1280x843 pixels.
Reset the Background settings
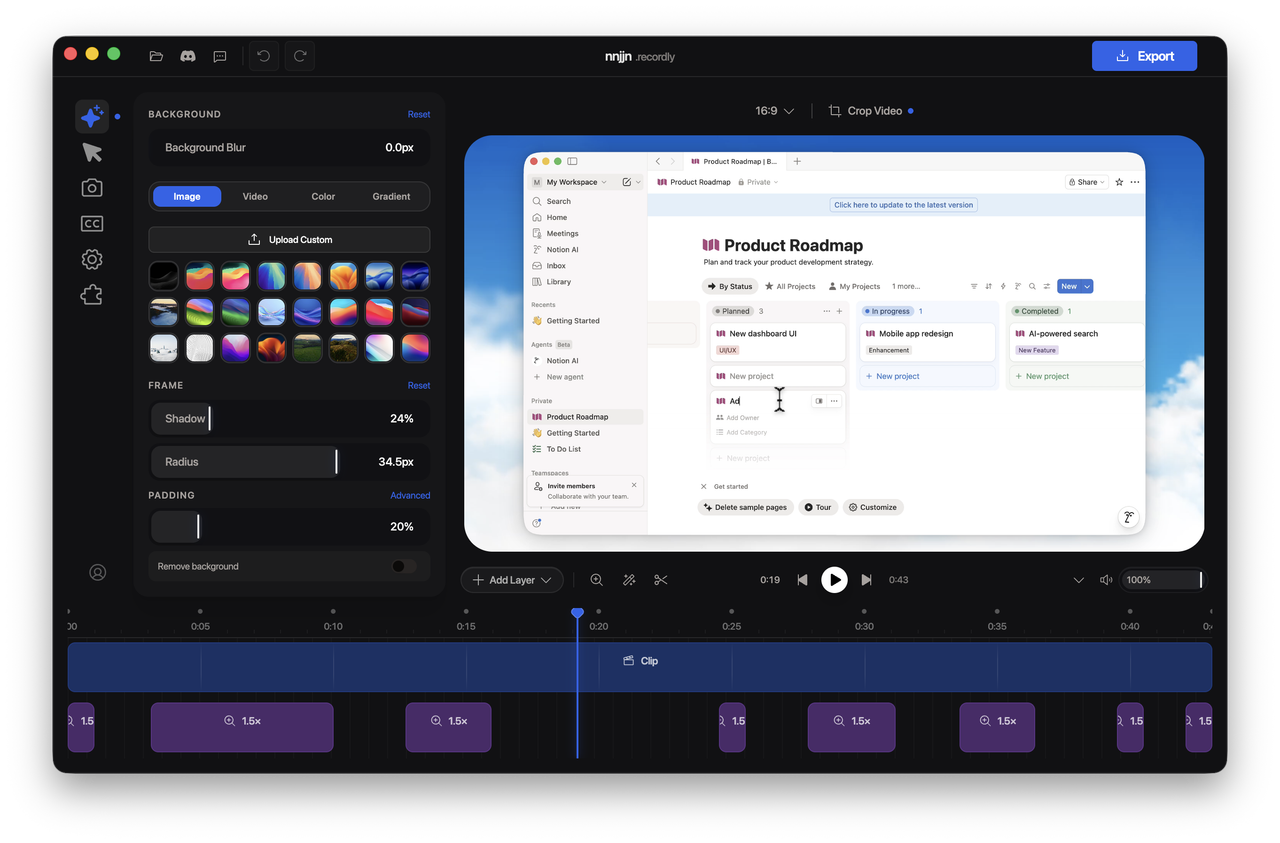click(419, 114)
